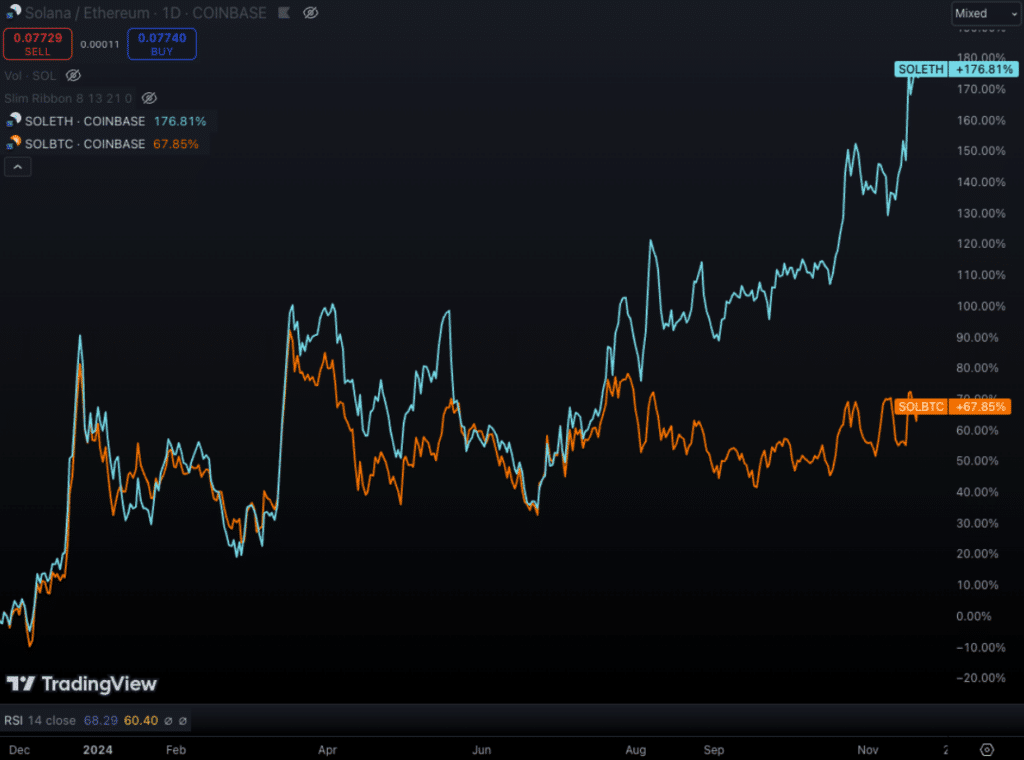Click the Jun label on time axis
The width and height of the screenshot is (1024, 760).
[481, 750]
